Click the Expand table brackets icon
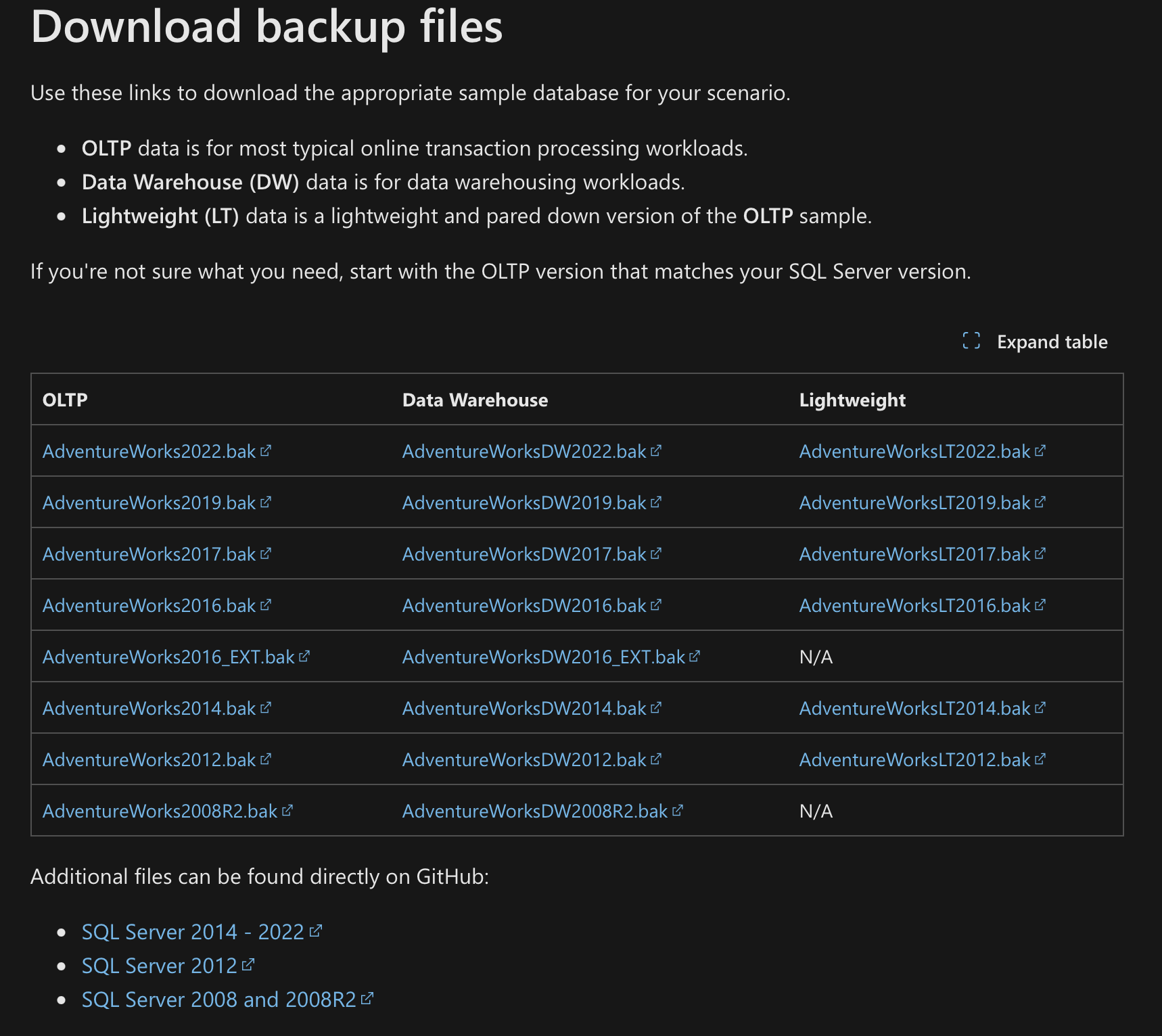1162x1036 pixels. pos(971,341)
